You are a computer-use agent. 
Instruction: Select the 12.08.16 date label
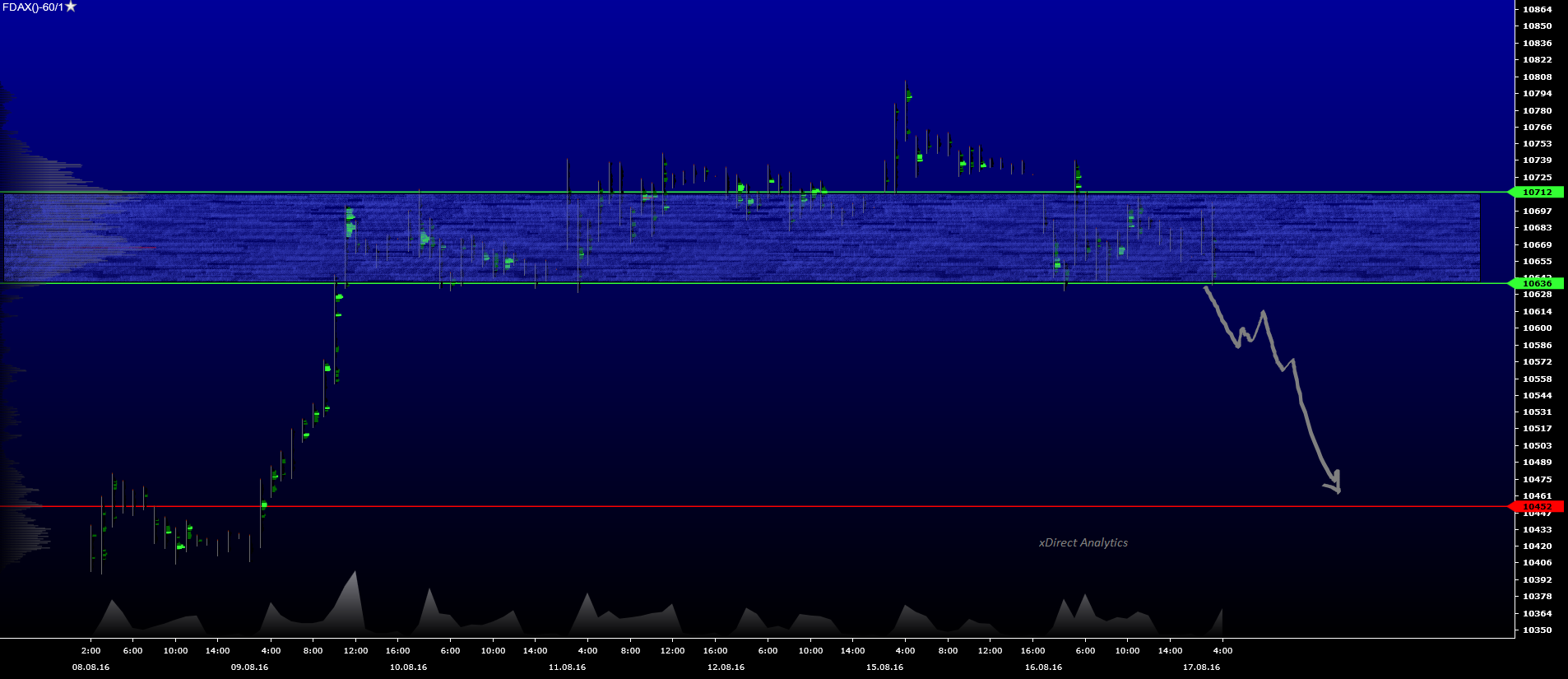click(726, 667)
